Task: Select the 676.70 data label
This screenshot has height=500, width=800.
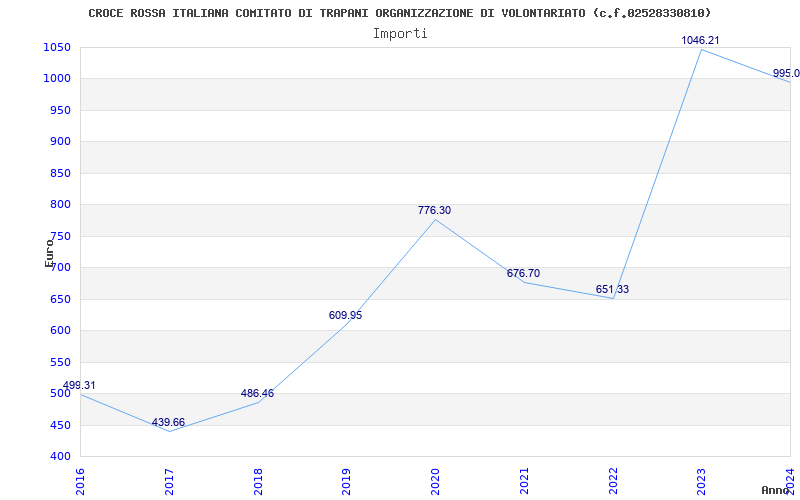Action: (523, 273)
